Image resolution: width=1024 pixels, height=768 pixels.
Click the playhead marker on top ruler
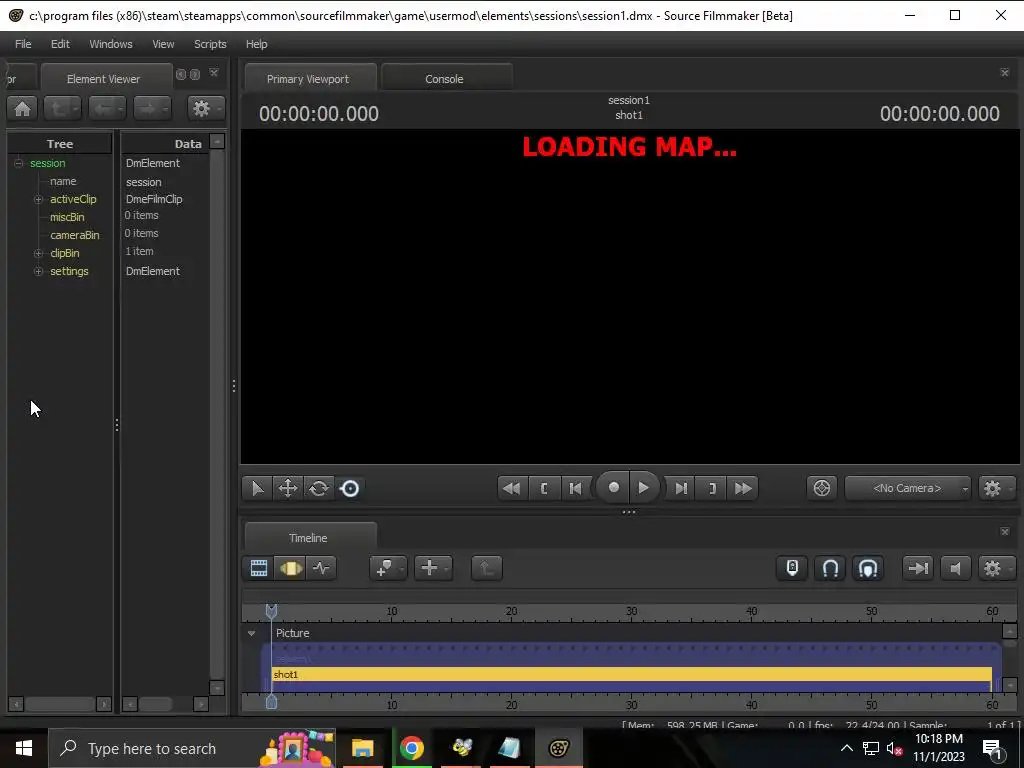(271, 611)
